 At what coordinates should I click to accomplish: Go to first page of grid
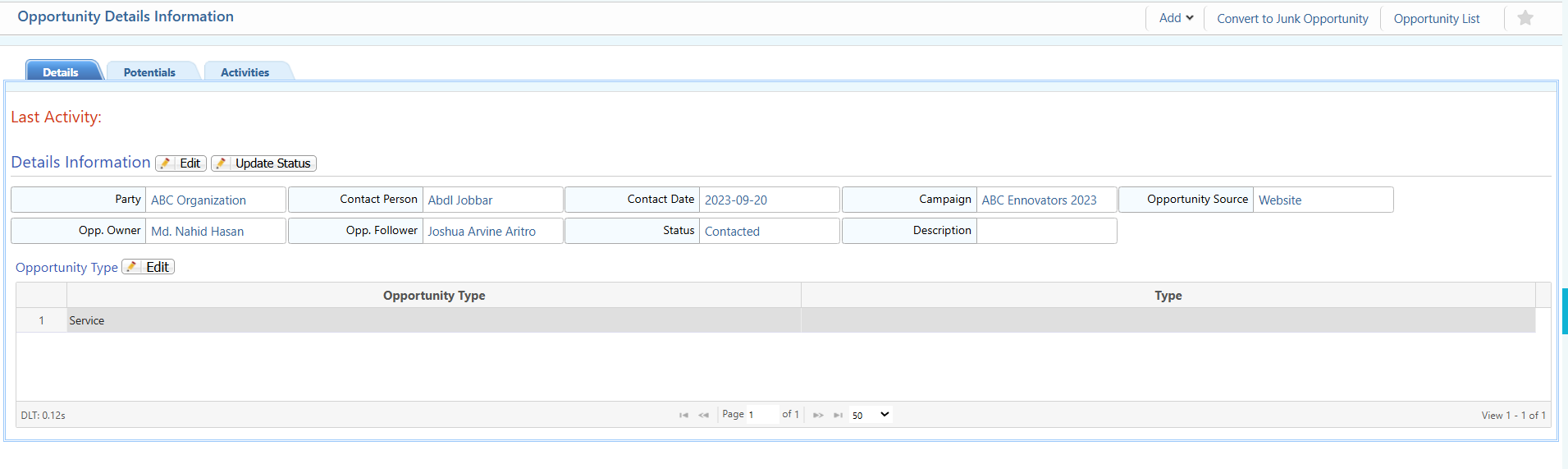(683, 415)
